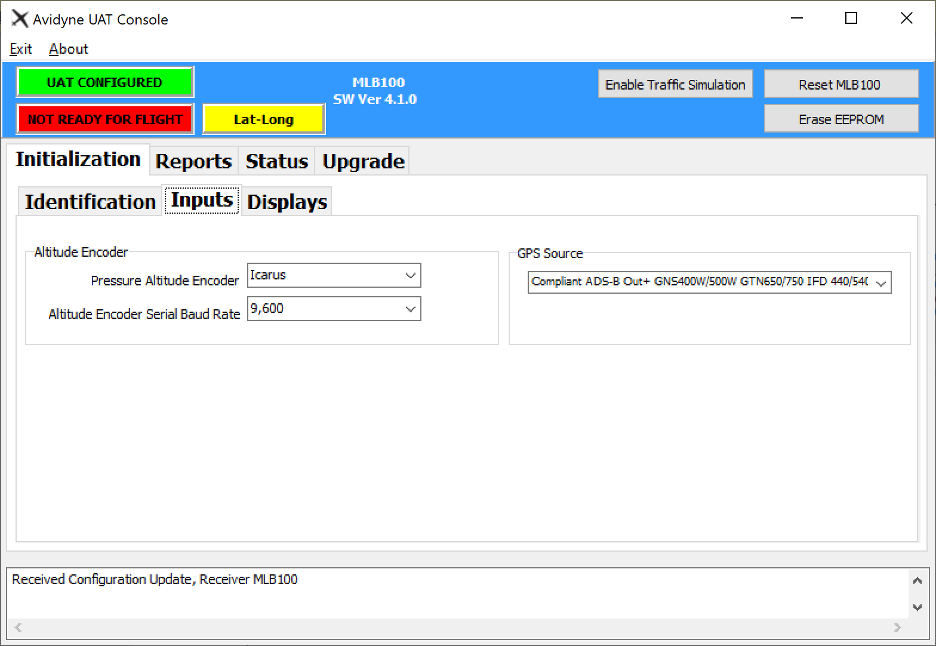Select the Inputs sub-tab
This screenshot has width=936, height=646.
pos(202,200)
